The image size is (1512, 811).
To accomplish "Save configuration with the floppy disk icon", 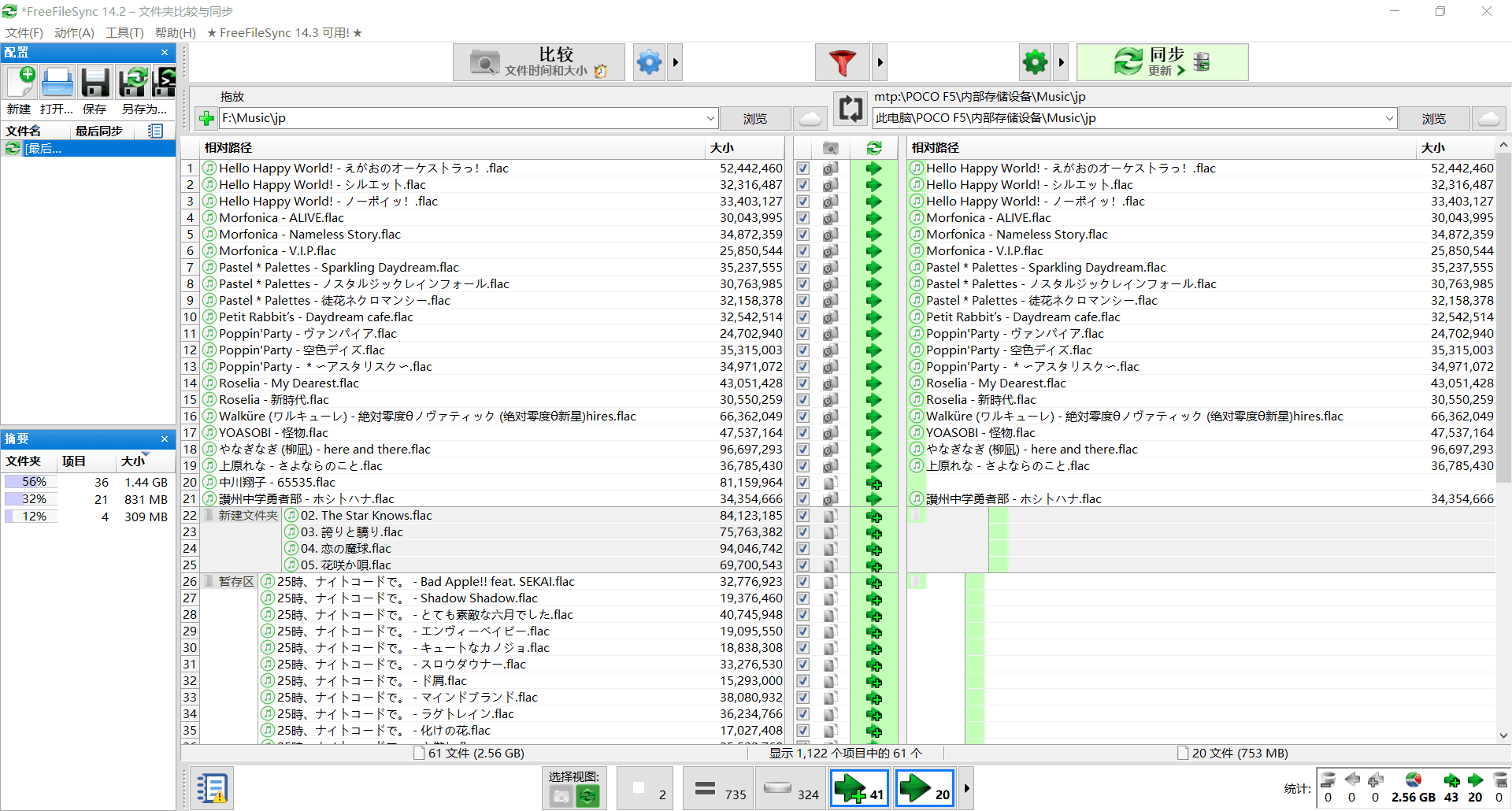I will coord(94,83).
